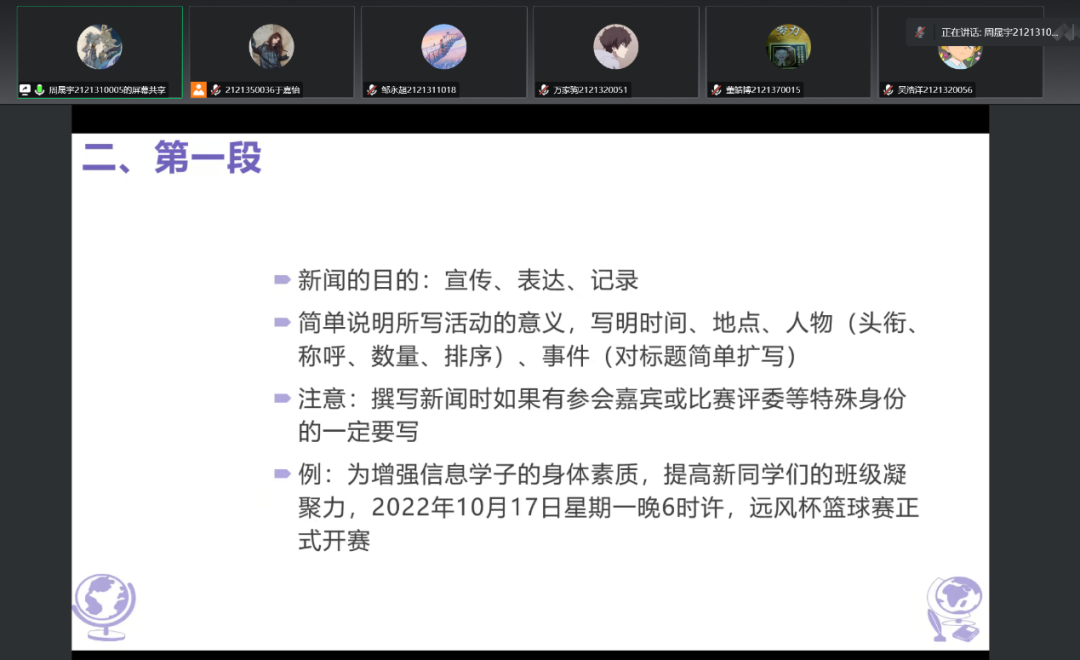
Task: Open 邹永超's participant avatar
Action: click(x=444, y=47)
